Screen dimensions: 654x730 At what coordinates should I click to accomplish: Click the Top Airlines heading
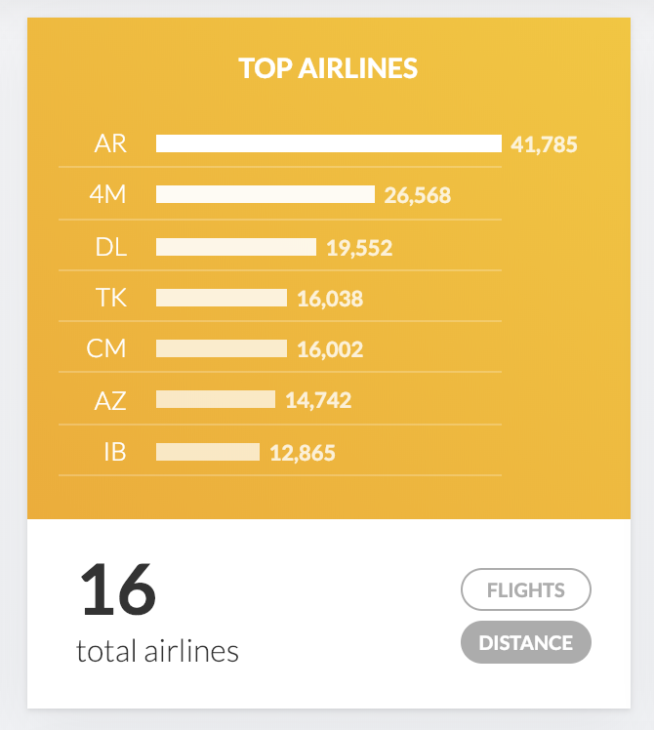tap(328, 69)
